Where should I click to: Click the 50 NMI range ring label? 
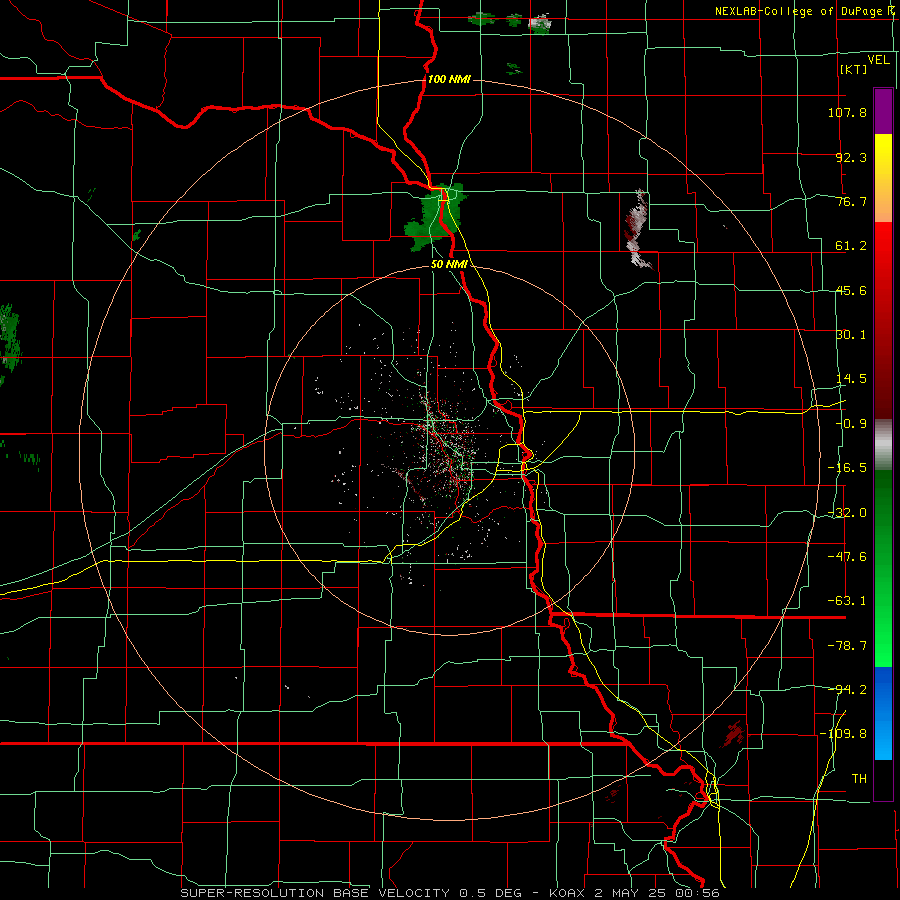(449, 264)
